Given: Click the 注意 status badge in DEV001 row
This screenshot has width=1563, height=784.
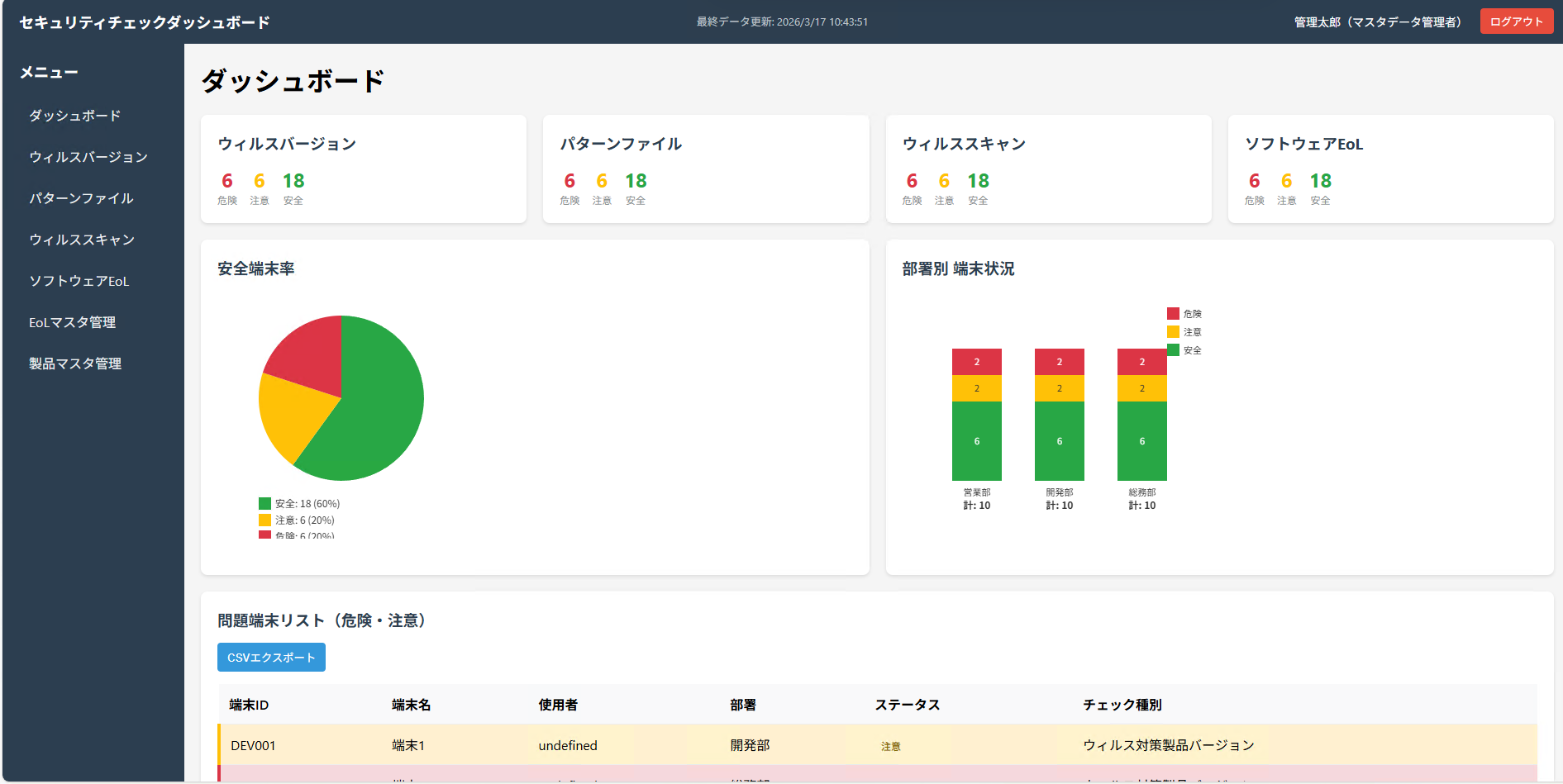Looking at the screenshot, I should click(891, 746).
